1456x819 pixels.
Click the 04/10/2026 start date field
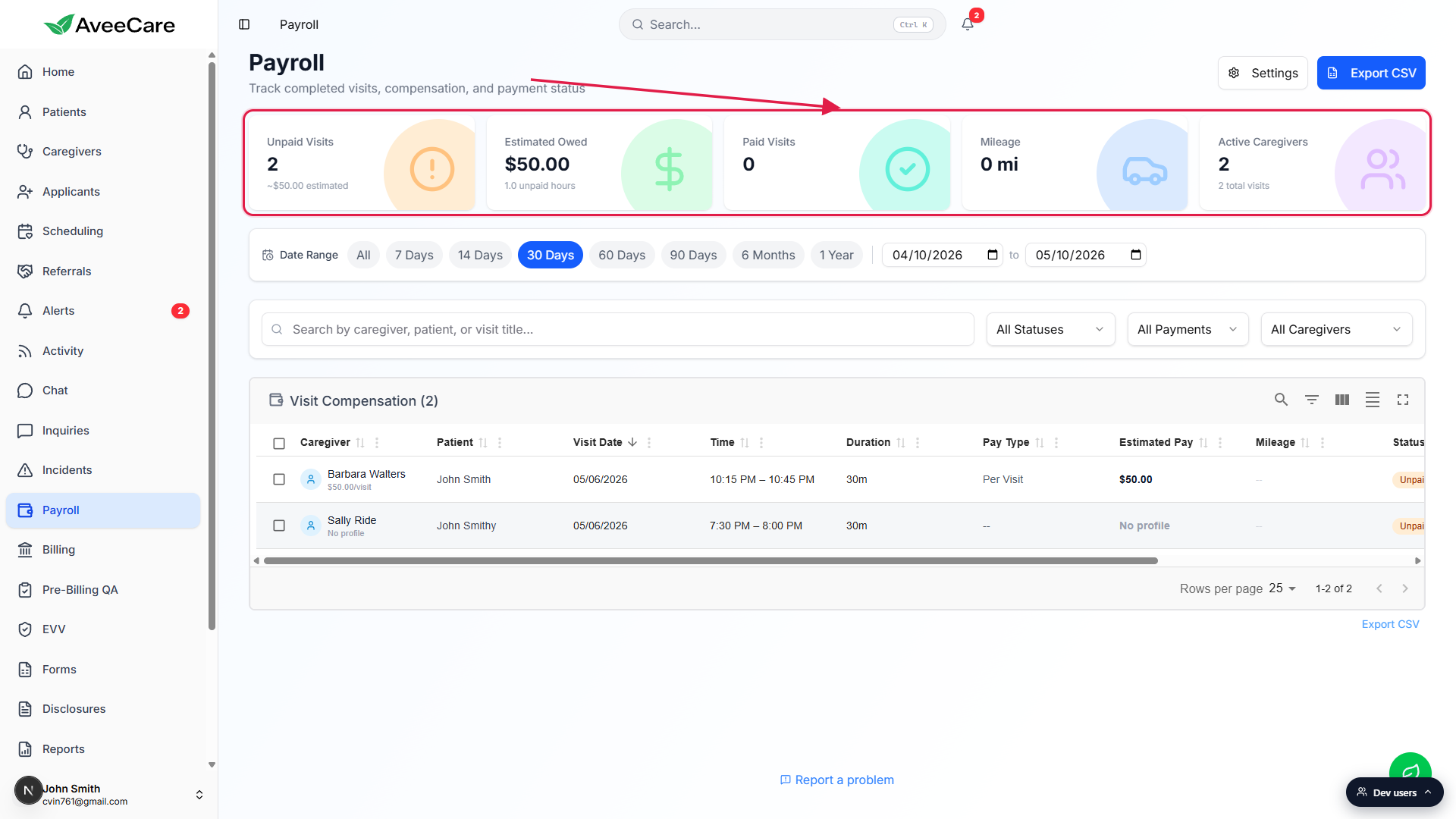943,255
